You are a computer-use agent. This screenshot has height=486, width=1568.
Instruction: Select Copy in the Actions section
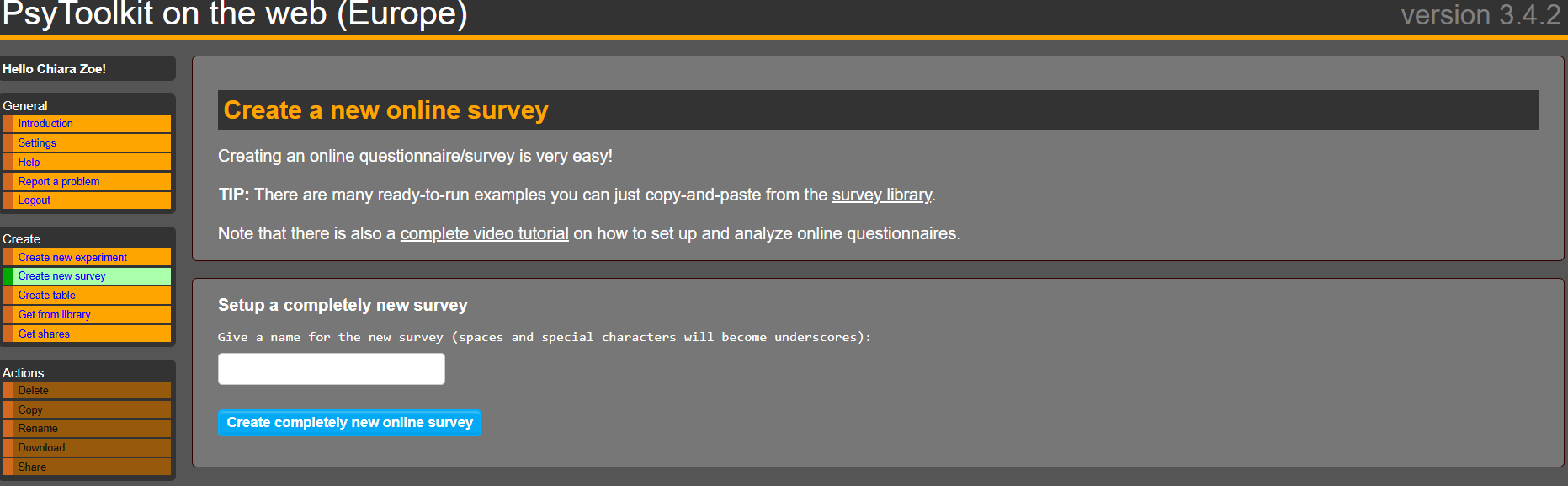[30, 410]
